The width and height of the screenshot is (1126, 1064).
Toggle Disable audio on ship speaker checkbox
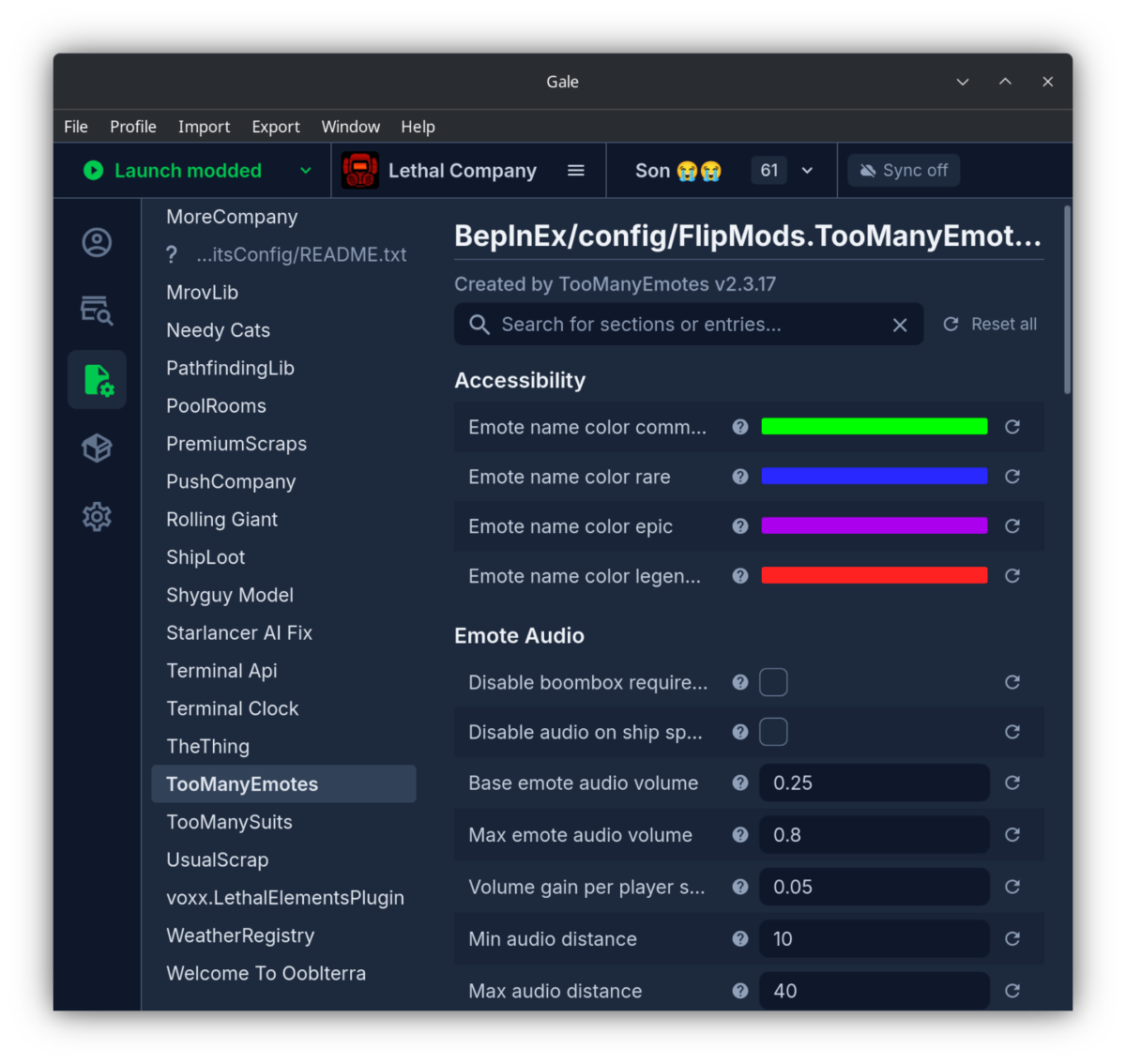coord(773,732)
